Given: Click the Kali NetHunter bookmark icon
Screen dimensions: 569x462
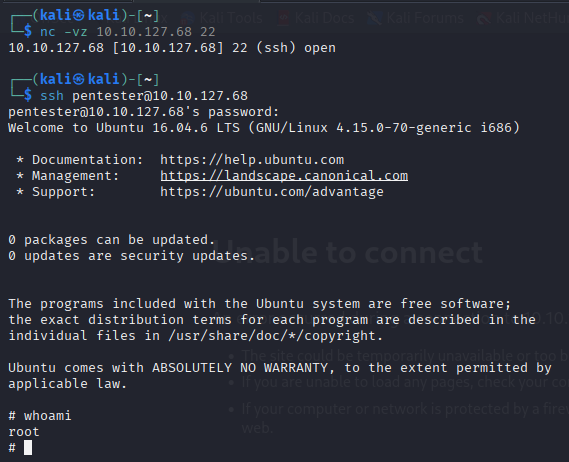Looking at the screenshot, I should (484, 18).
